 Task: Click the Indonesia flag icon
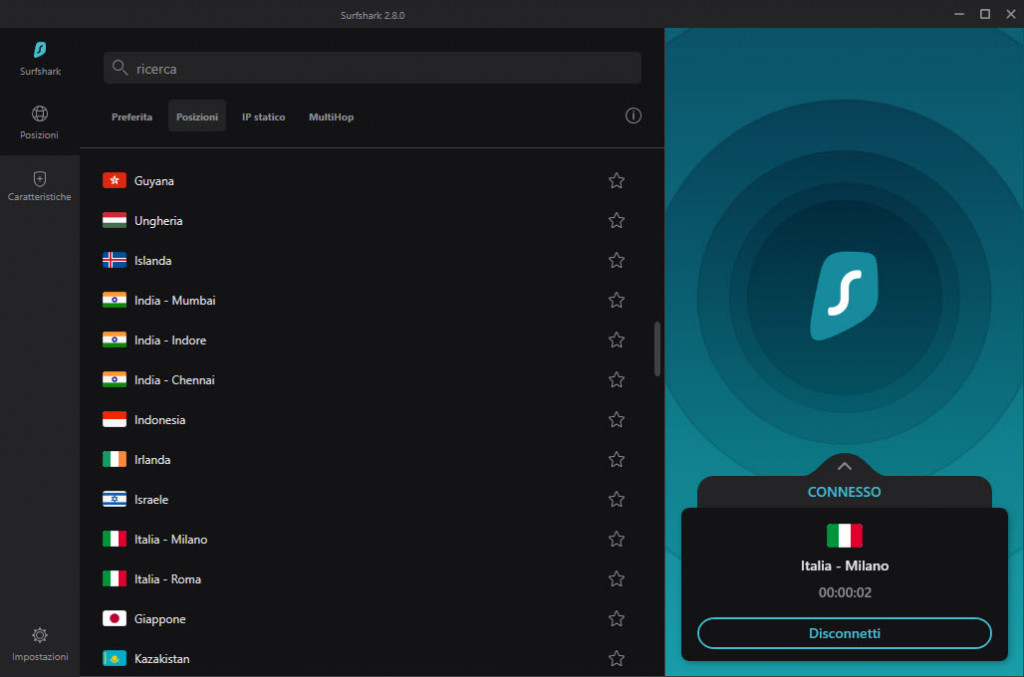click(114, 420)
